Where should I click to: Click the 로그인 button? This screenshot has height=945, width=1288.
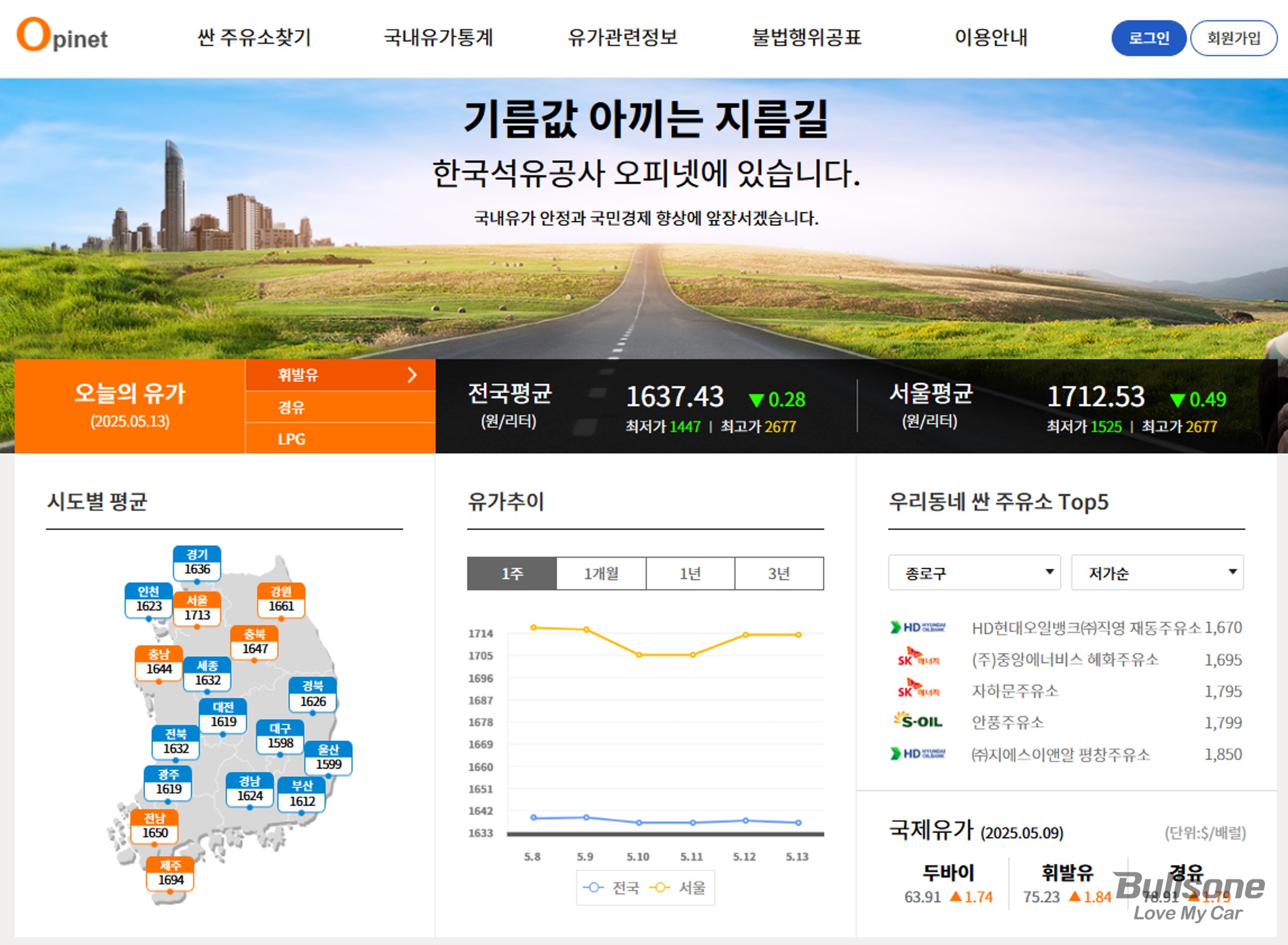point(1149,38)
